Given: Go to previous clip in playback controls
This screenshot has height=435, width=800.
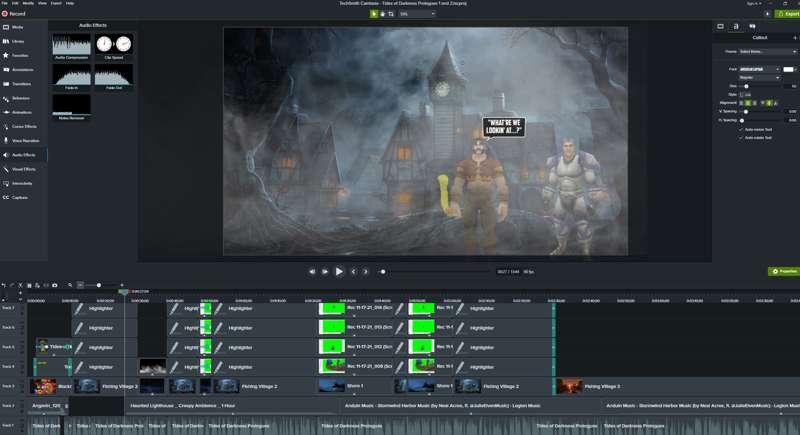Looking at the screenshot, I should tap(312, 272).
